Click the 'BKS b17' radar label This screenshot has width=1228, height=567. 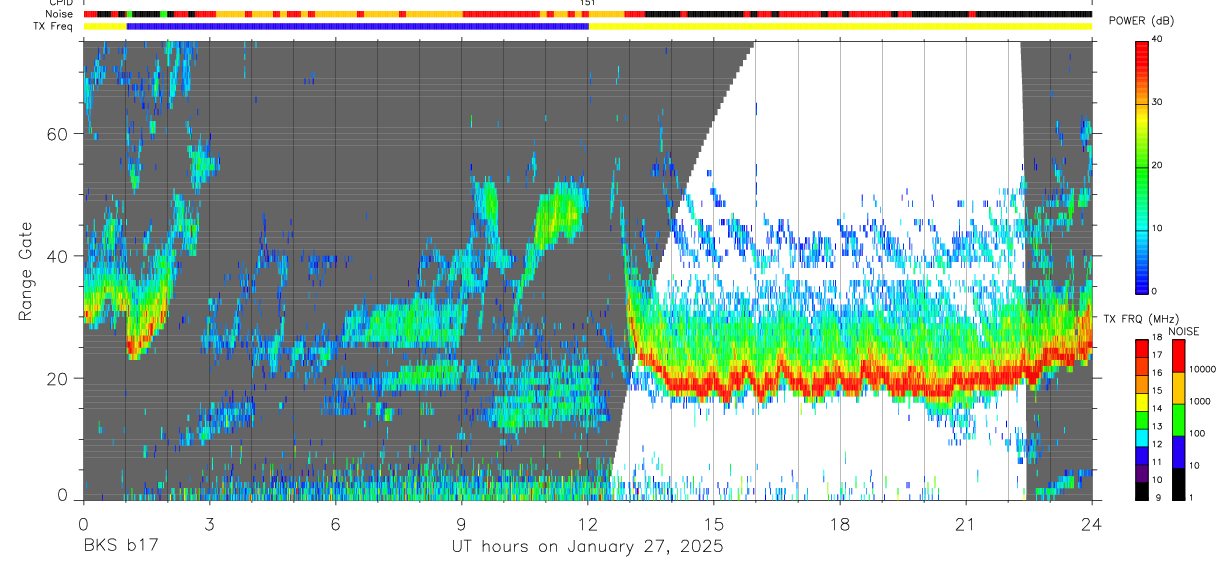pos(120,547)
